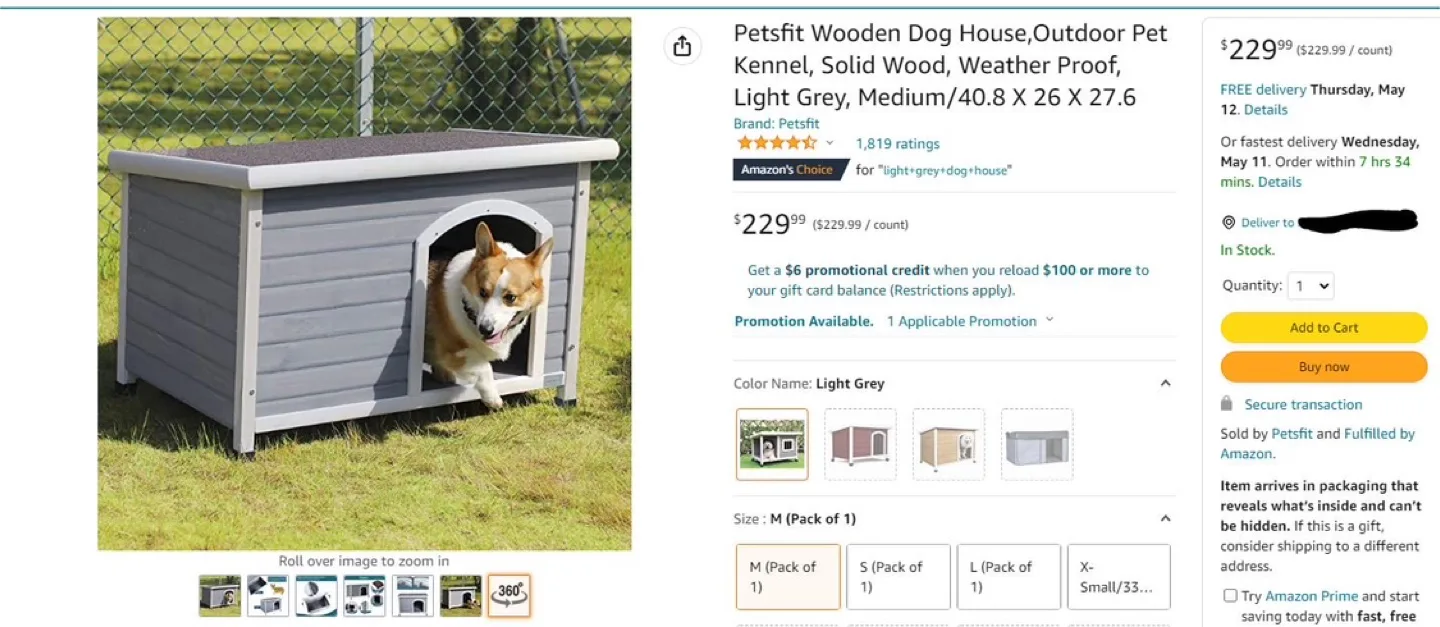Select the M (Pack of 1) size option

pyautogui.click(x=788, y=577)
